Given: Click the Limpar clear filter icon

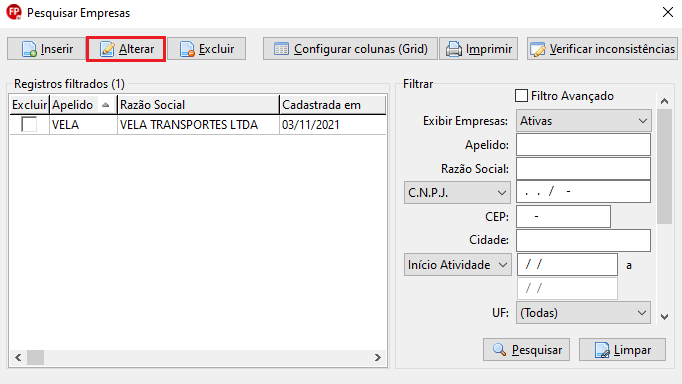Looking at the screenshot, I should [x=602, y=350].
